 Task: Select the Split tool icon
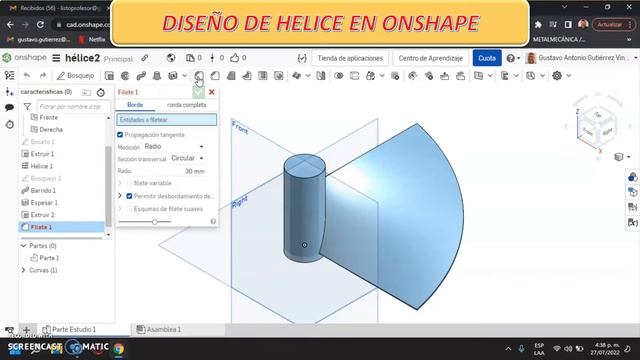pos(354,76)
